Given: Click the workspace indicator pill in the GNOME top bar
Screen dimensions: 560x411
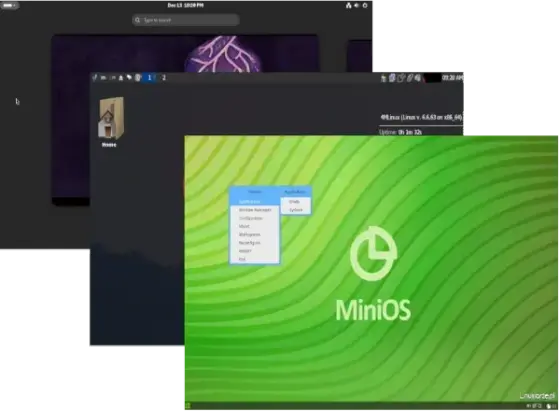Looking at the screenshot, I should coord(9,5).
